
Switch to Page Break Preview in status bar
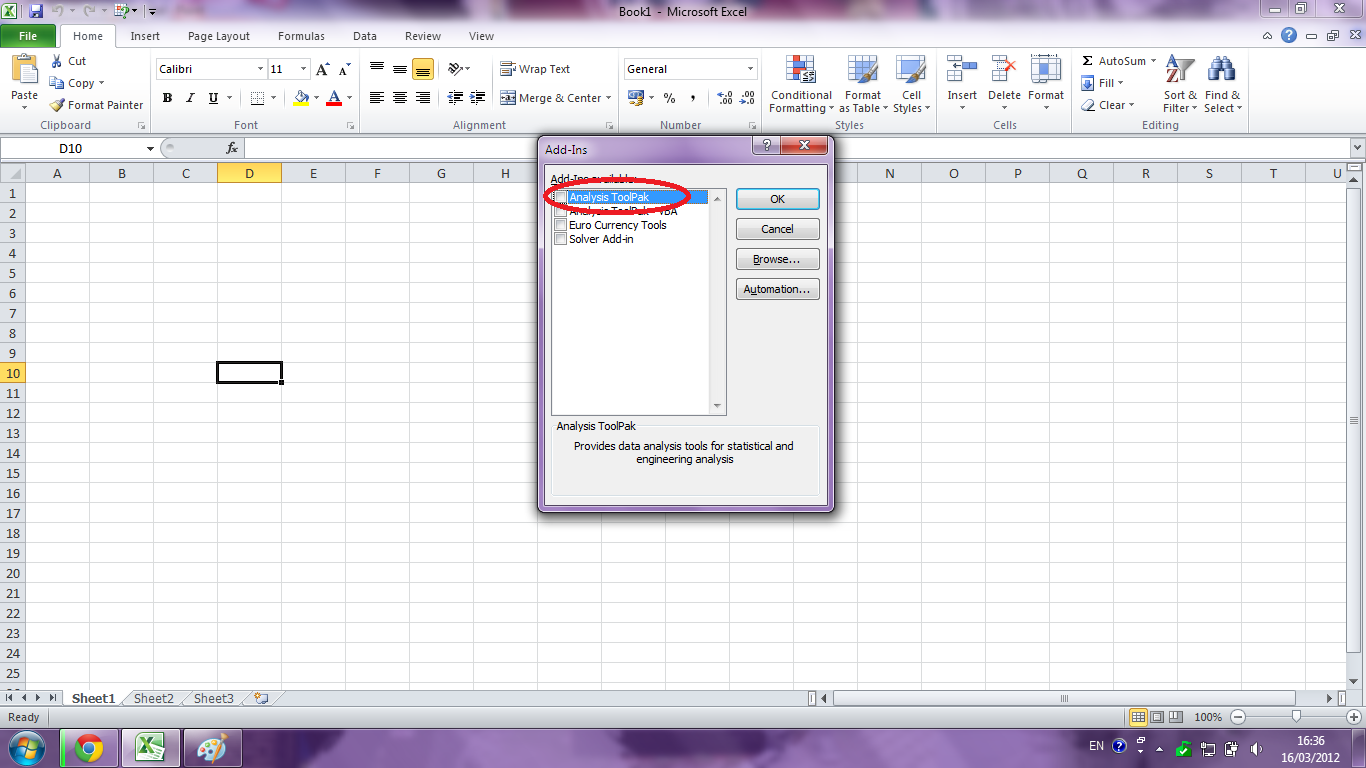click(1176, 717)
